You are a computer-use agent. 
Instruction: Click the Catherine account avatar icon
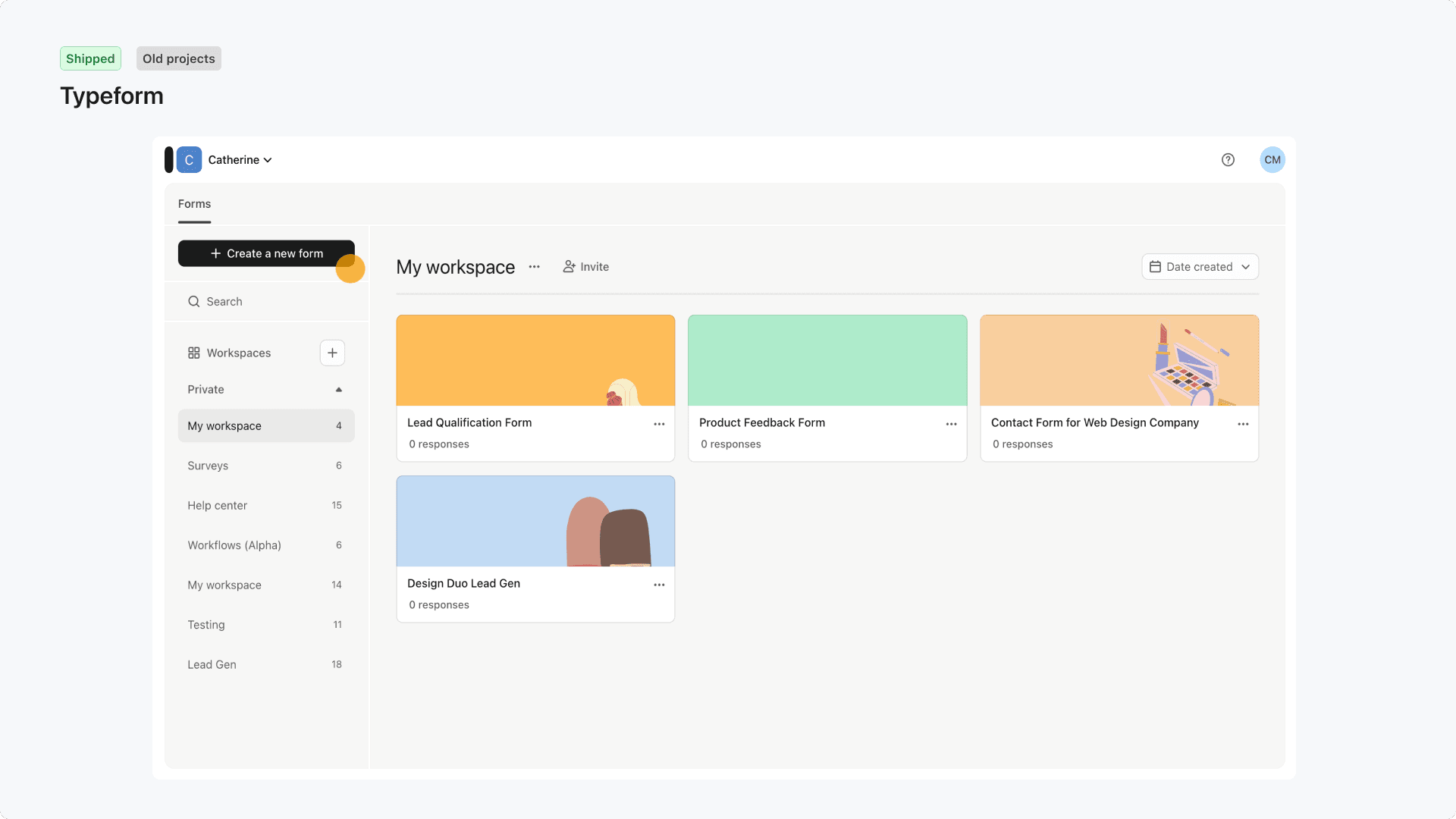pos(188,159)
